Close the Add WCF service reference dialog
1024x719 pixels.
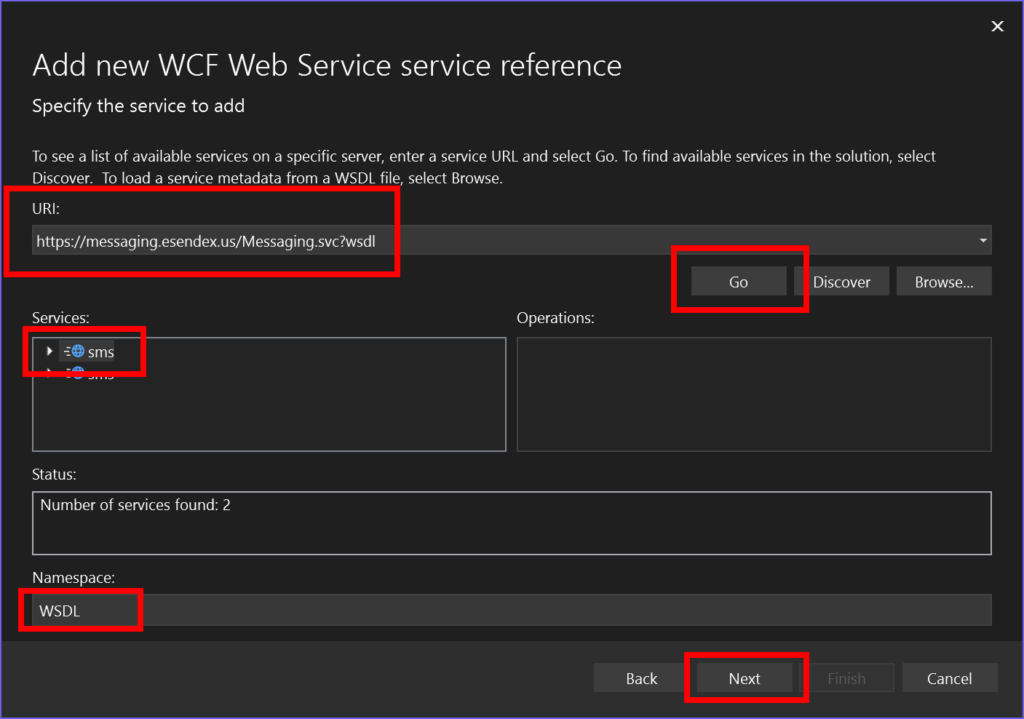click(x=996, y=27)
